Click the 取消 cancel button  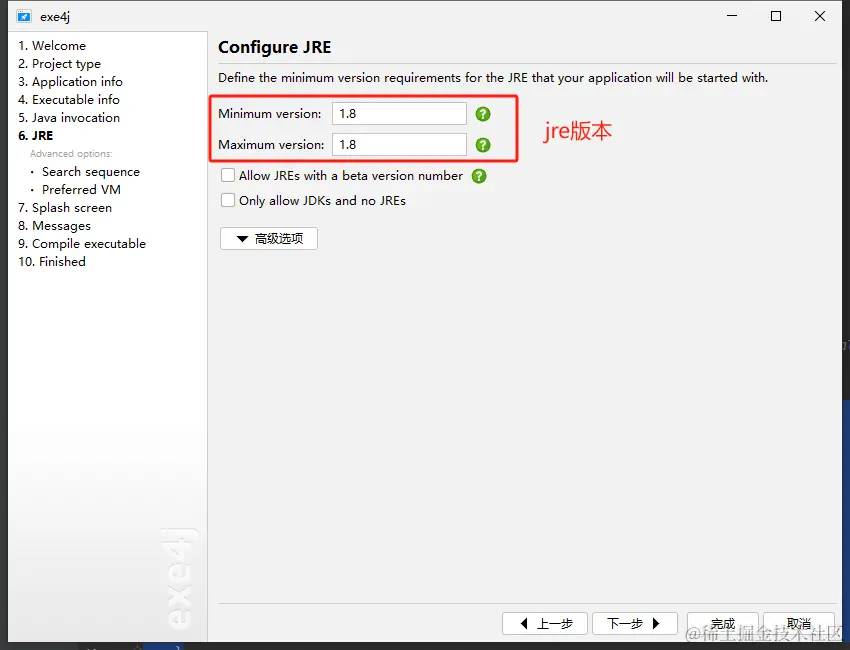[x=799, y=623]
